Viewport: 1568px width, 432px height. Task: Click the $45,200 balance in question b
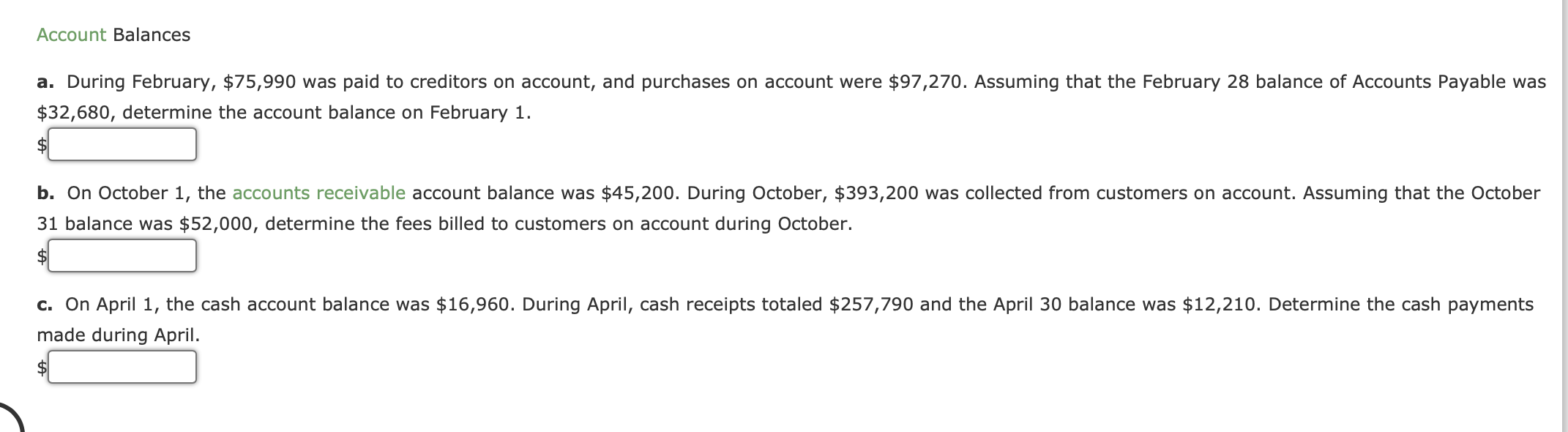(638, 193)
